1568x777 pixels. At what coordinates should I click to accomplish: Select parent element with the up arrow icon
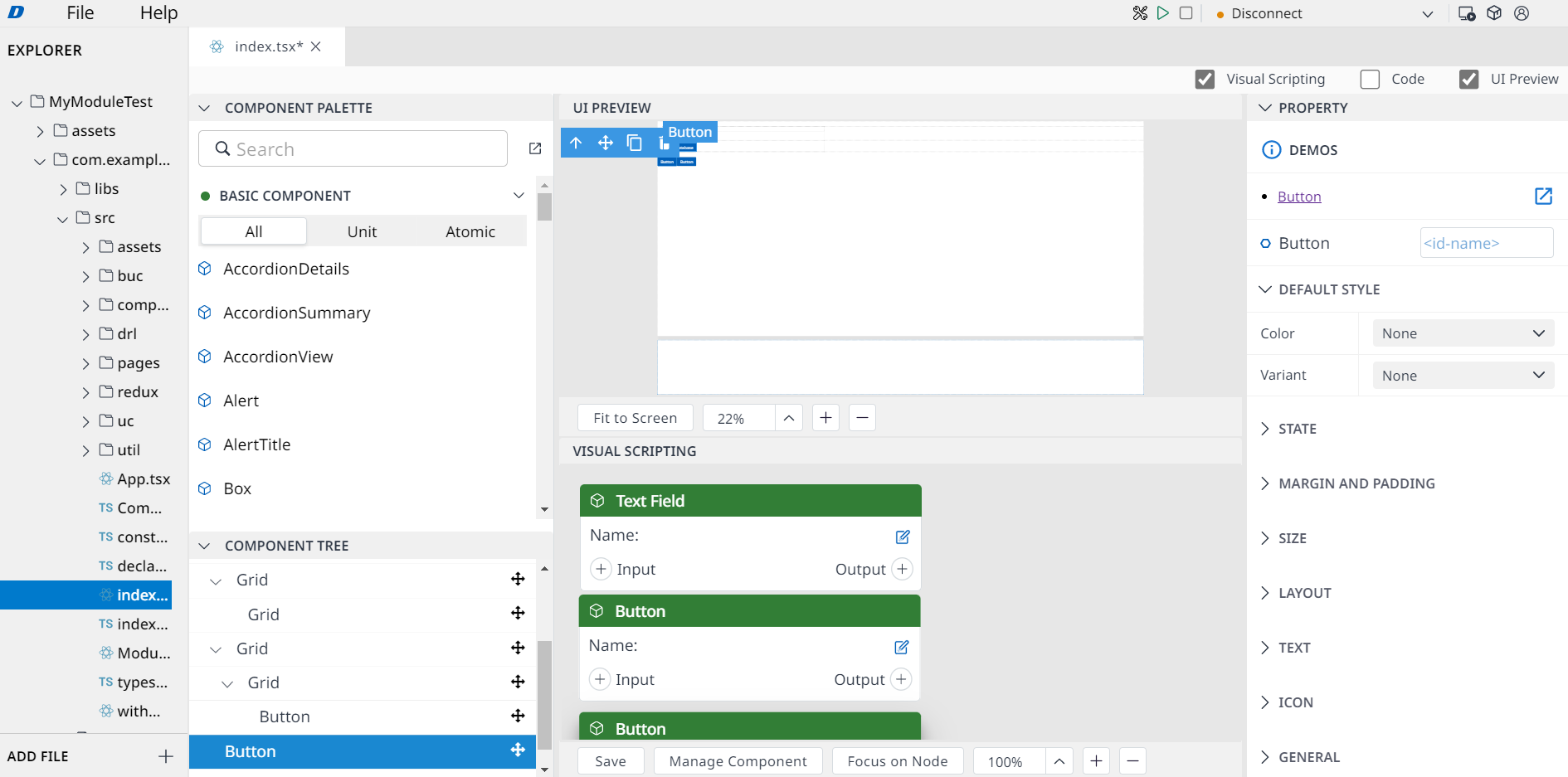[576, 143]
